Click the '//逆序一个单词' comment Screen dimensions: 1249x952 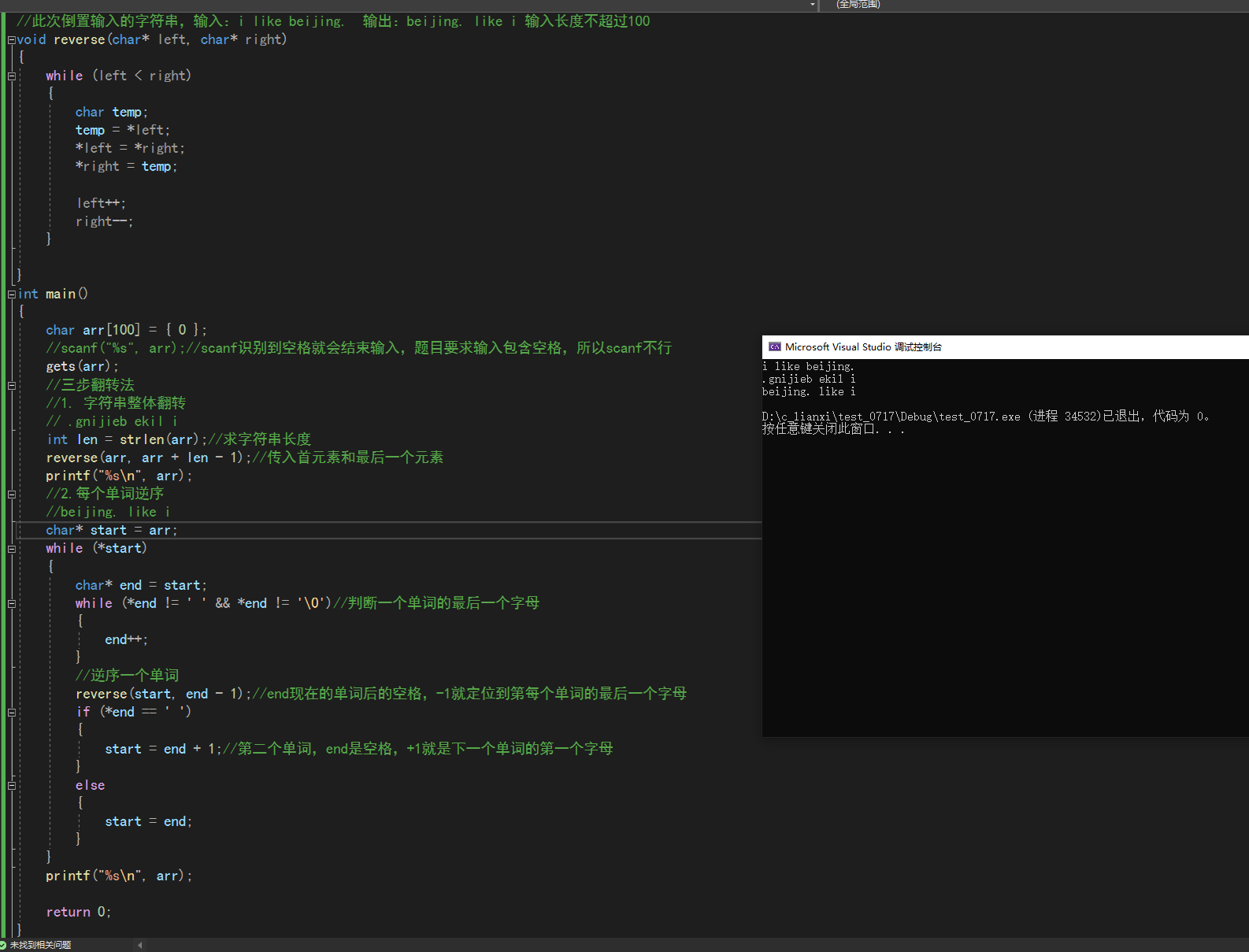(127, 676)
